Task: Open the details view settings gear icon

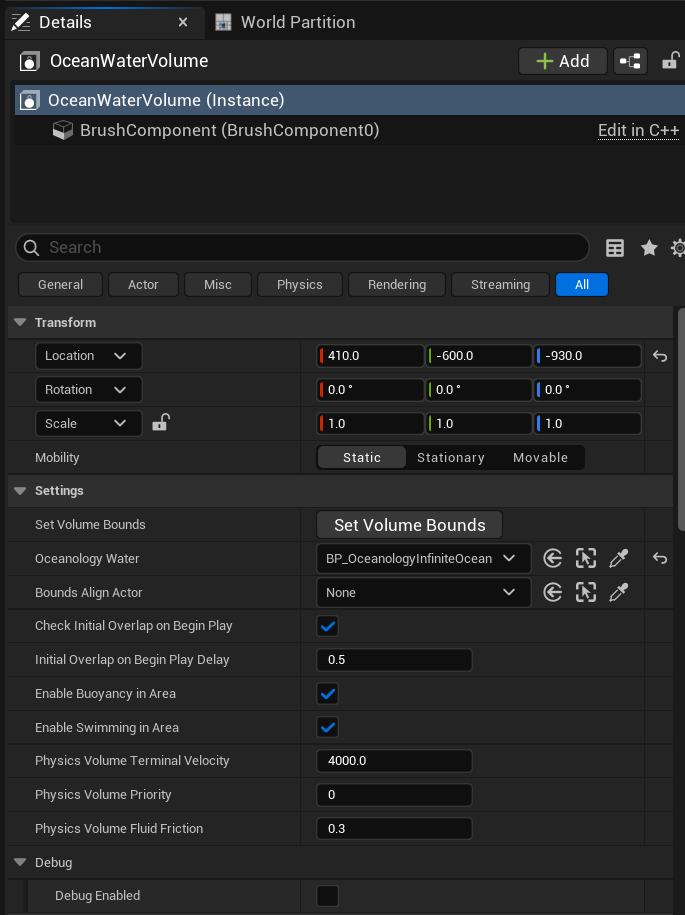Action: (x=677, y=247)
